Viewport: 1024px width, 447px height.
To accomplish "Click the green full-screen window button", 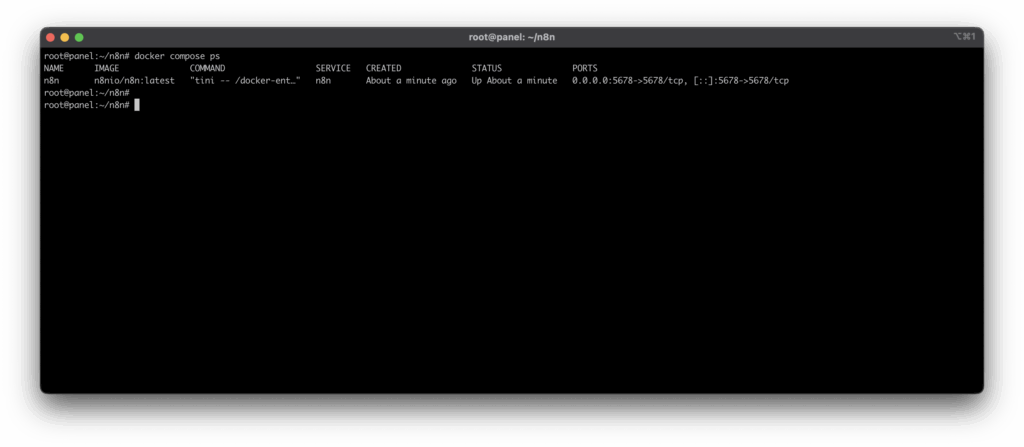I will point(79,37).
